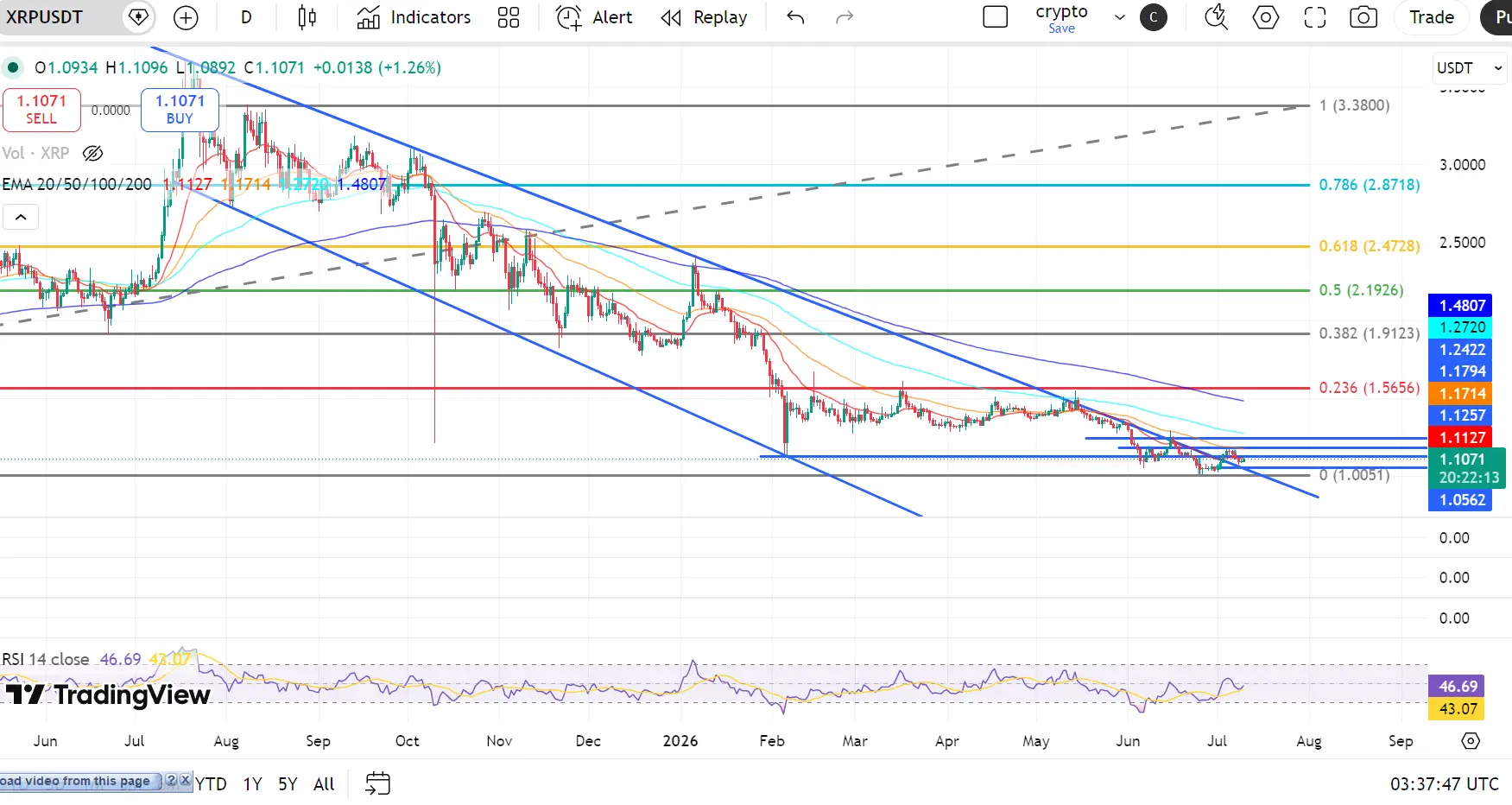Open the D interval selector

246,17
